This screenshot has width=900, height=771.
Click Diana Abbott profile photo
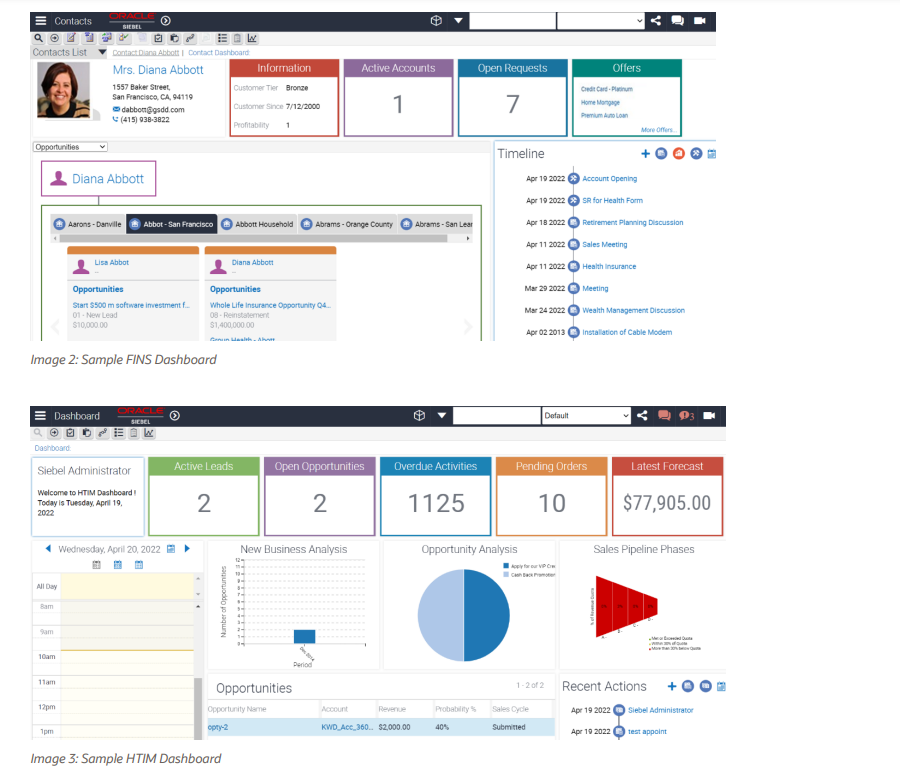point(63,90)
